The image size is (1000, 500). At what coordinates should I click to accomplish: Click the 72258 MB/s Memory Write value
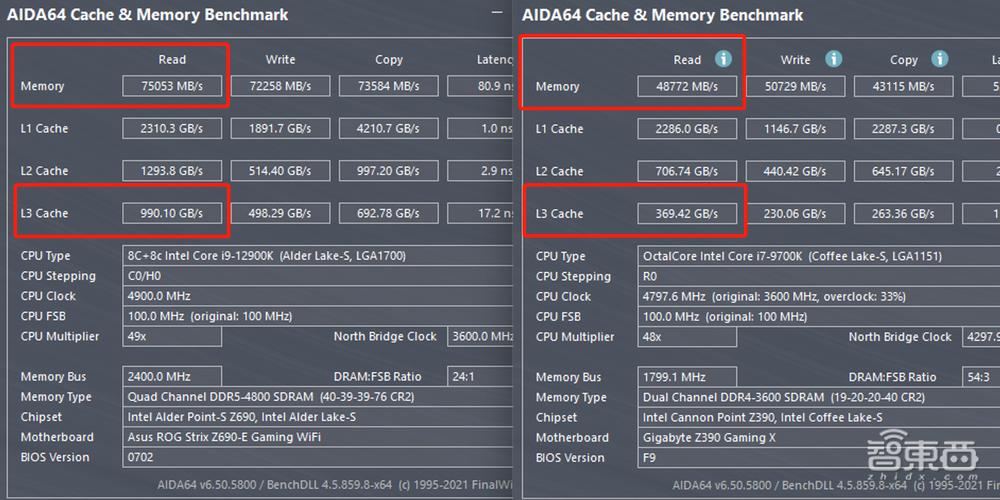(280, 86)
